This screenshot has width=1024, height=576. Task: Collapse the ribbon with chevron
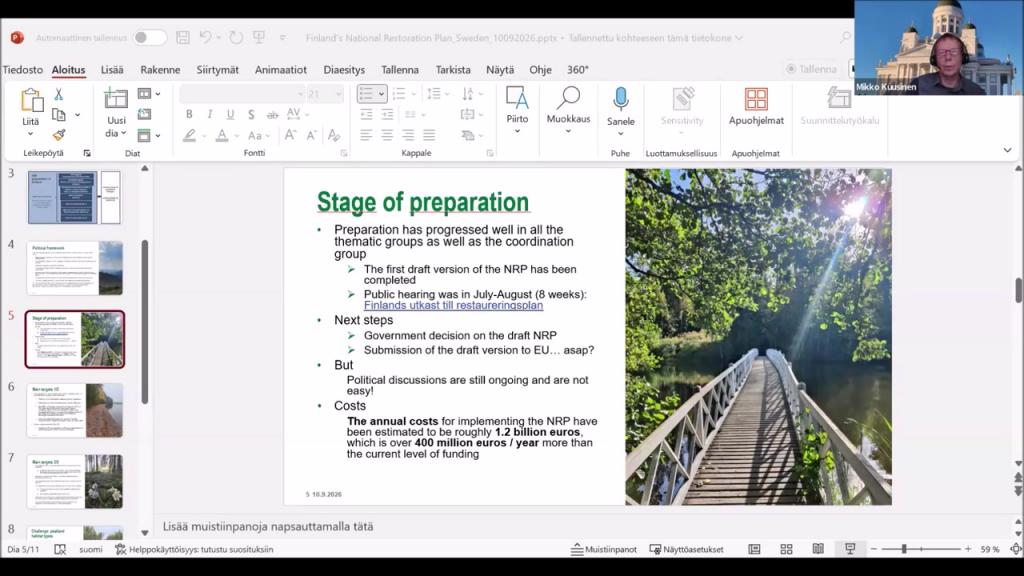point(1007,150)
